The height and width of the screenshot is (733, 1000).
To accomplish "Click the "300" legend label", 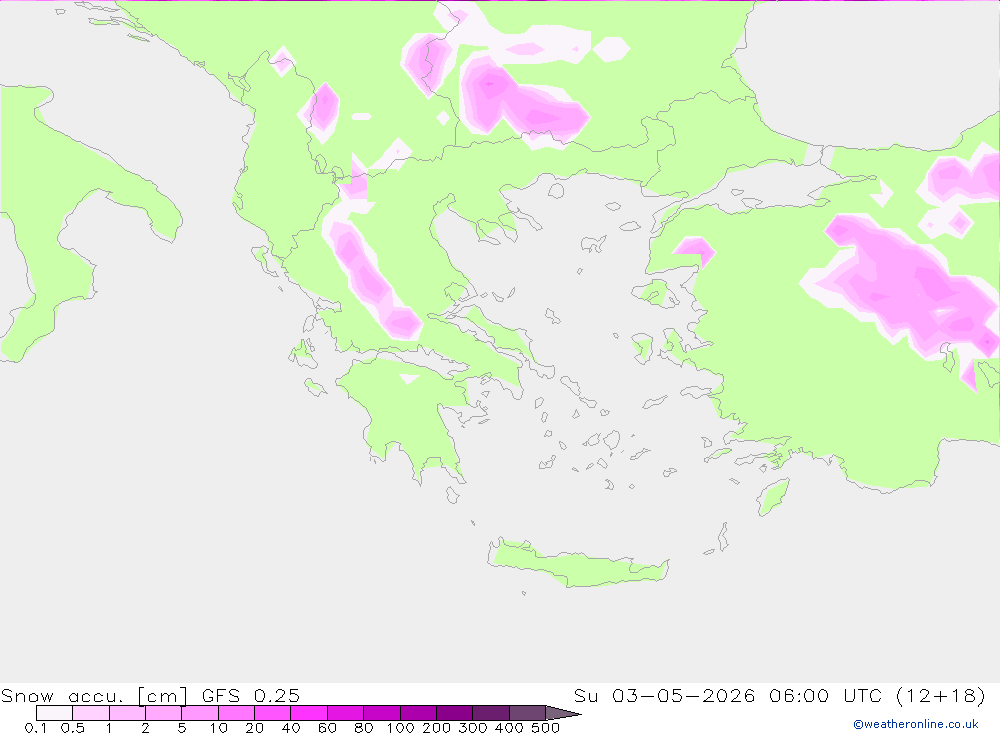I will (x=473, y=728).
